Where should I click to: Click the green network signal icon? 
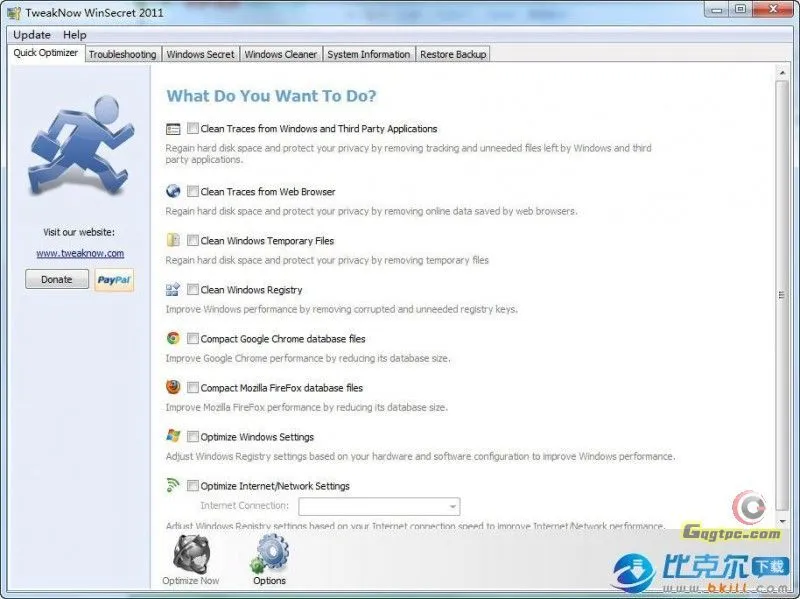point(174,485)
